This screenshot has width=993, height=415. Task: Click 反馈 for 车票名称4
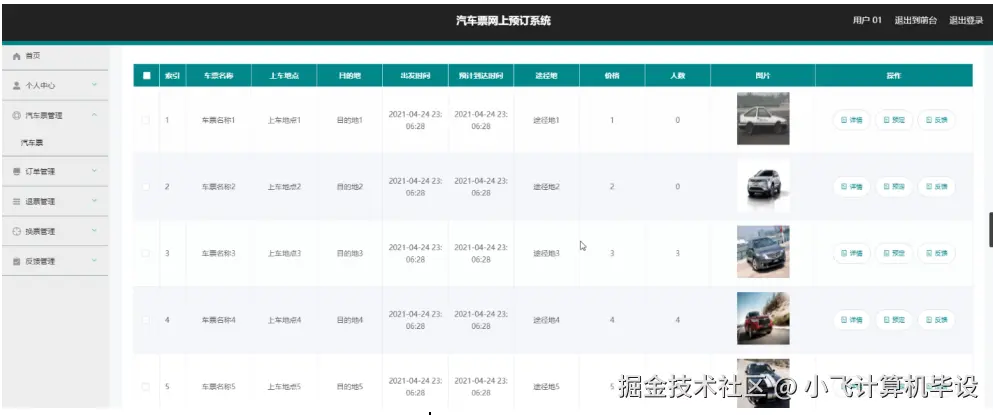936,320
